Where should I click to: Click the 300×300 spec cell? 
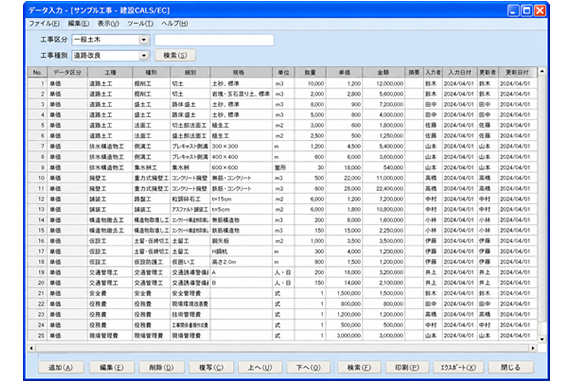pyautogui.click(x=241, y=146)
